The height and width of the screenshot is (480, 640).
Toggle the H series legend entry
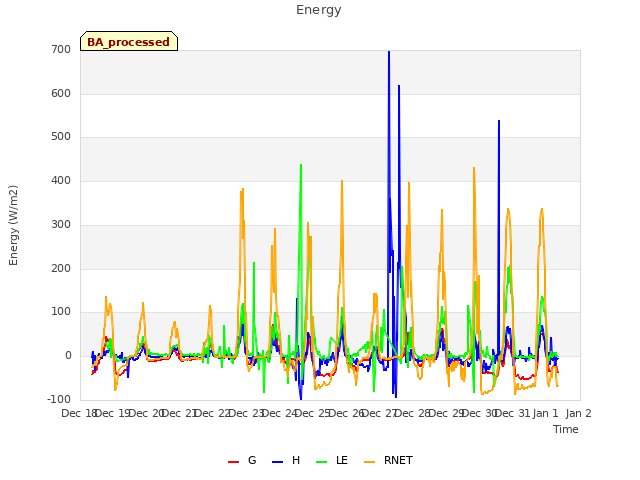coord(286,460)
